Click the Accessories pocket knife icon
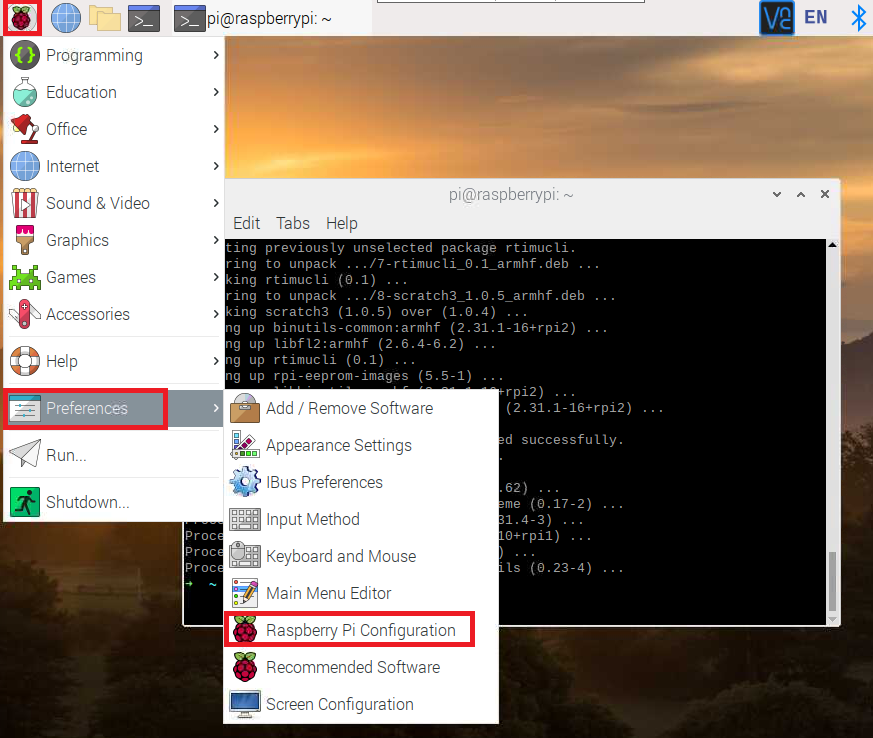 [x=25, y=314]
